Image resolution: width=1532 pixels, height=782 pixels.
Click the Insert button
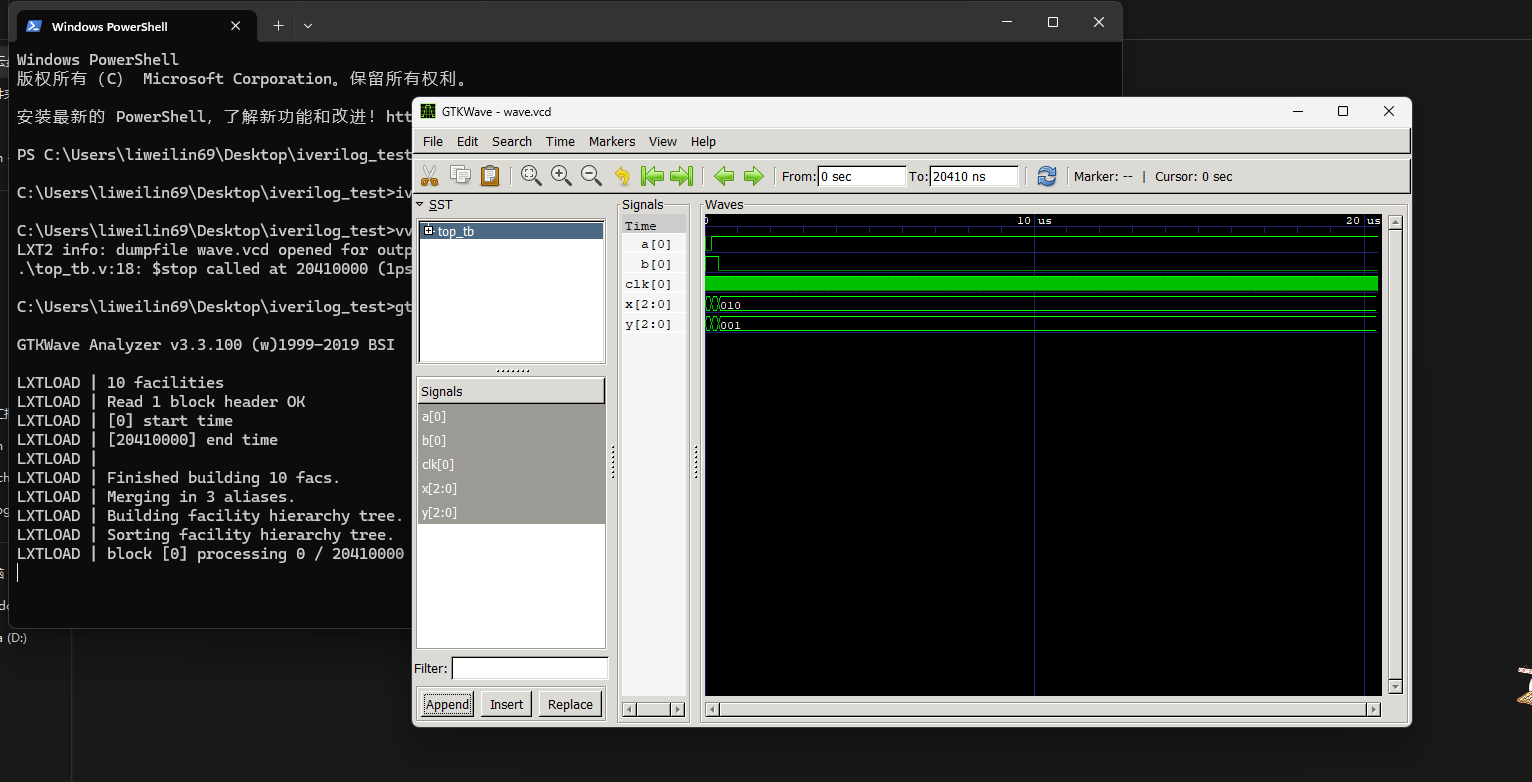pyautogui.click(x=506, y=704)
